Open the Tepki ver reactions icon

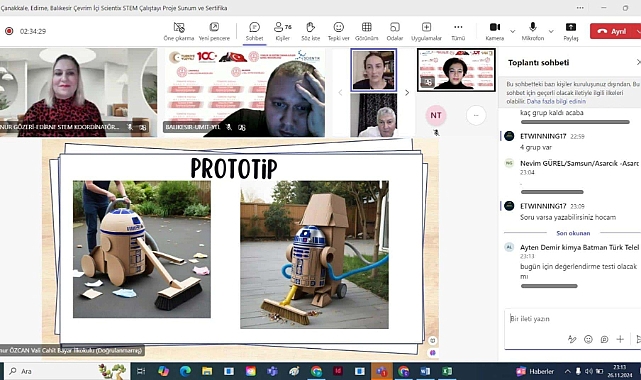338,31
